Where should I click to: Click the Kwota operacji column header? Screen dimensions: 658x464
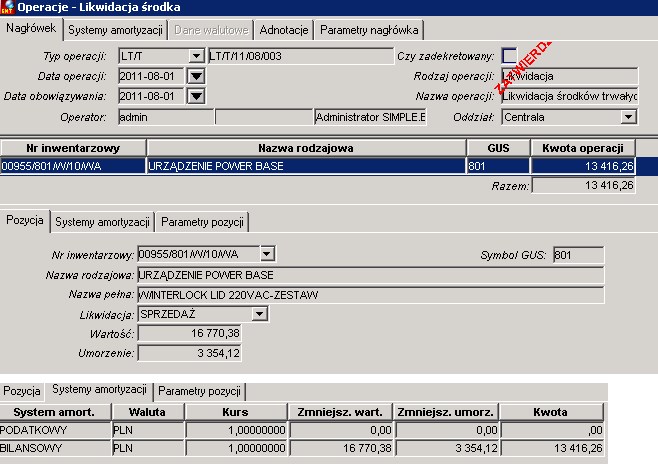click(x=583, y=148)
